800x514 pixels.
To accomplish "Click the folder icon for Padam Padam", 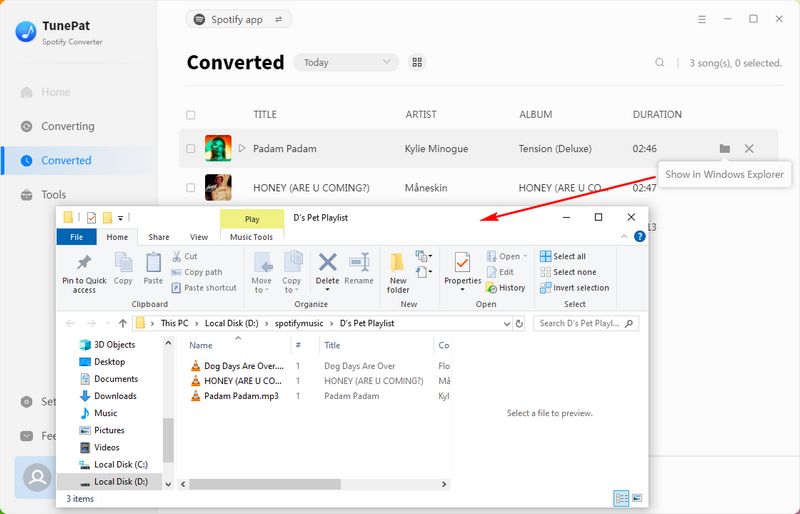I will (724, 149).
